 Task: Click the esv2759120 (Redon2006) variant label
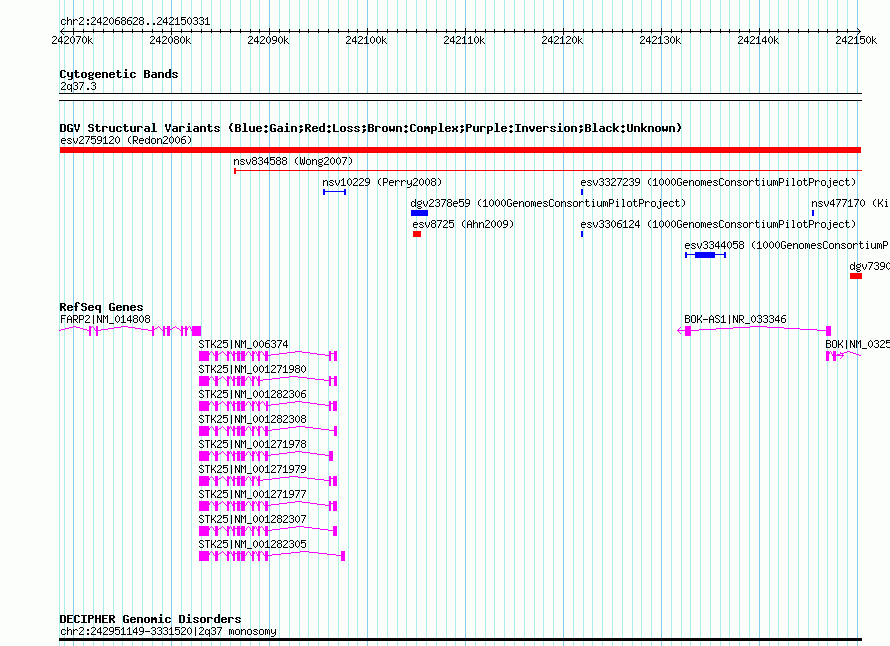click(126, 140)
